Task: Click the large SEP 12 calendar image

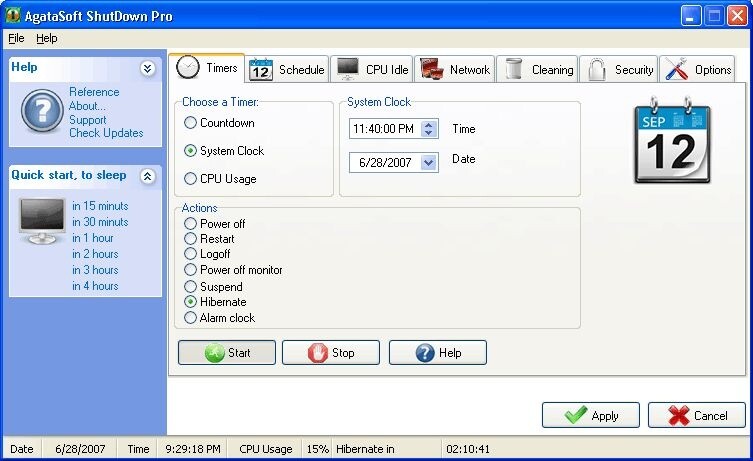Action: pyautogui.click(x=672, y=140)
